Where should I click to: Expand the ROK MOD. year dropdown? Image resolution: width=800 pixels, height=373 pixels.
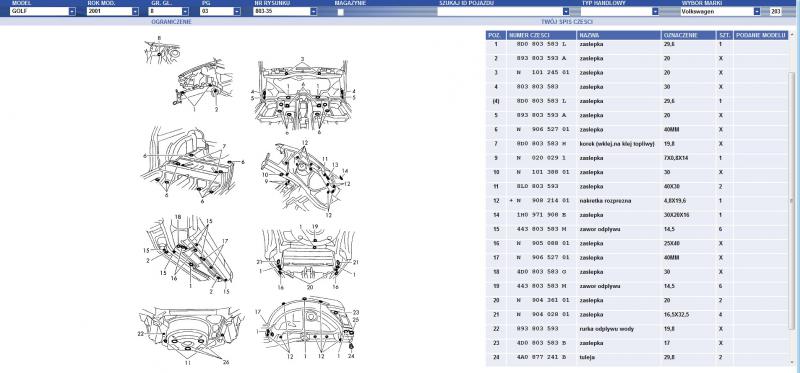coord(113,11)
